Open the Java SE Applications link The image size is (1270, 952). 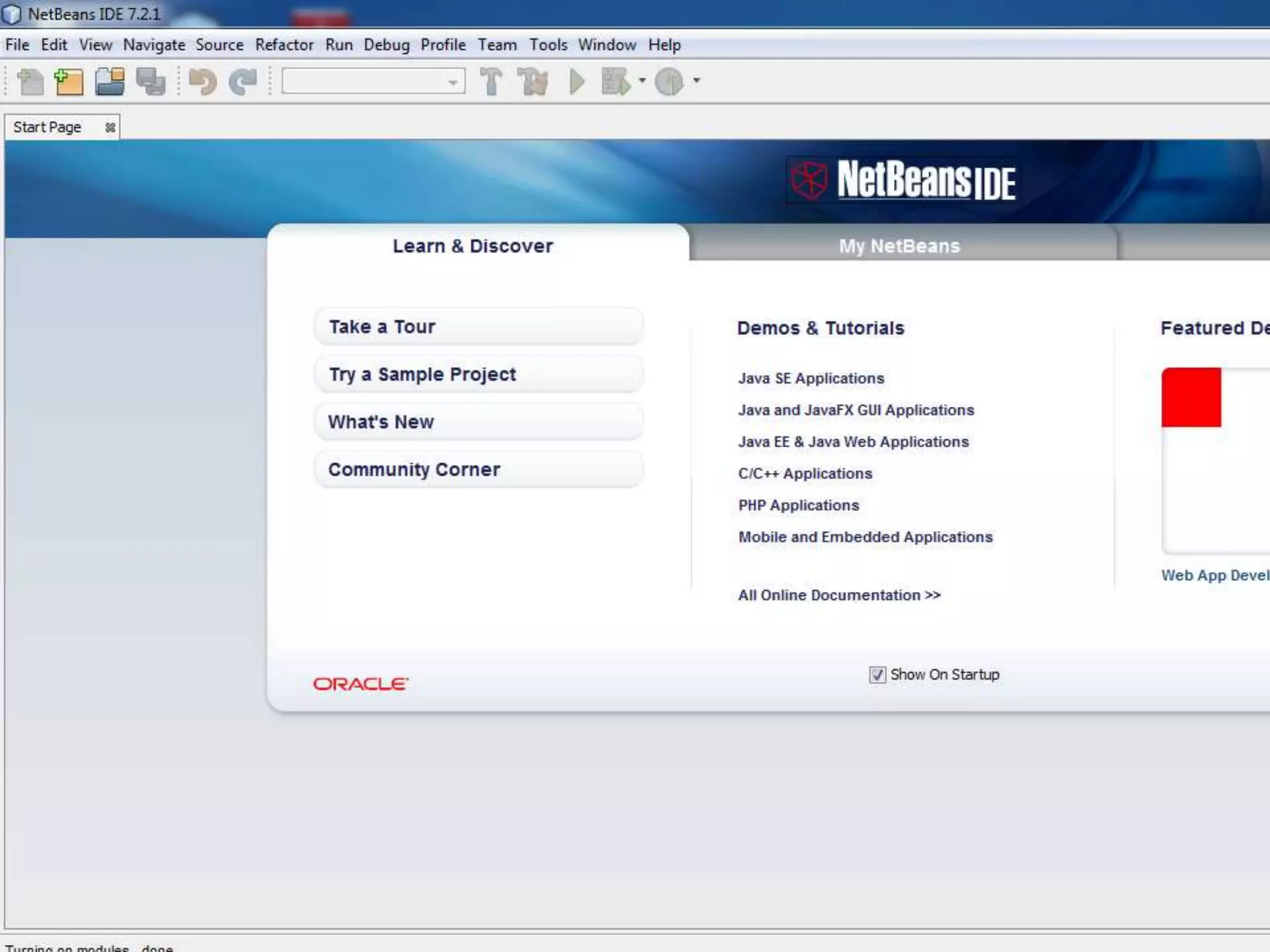(x=810, y=378)
